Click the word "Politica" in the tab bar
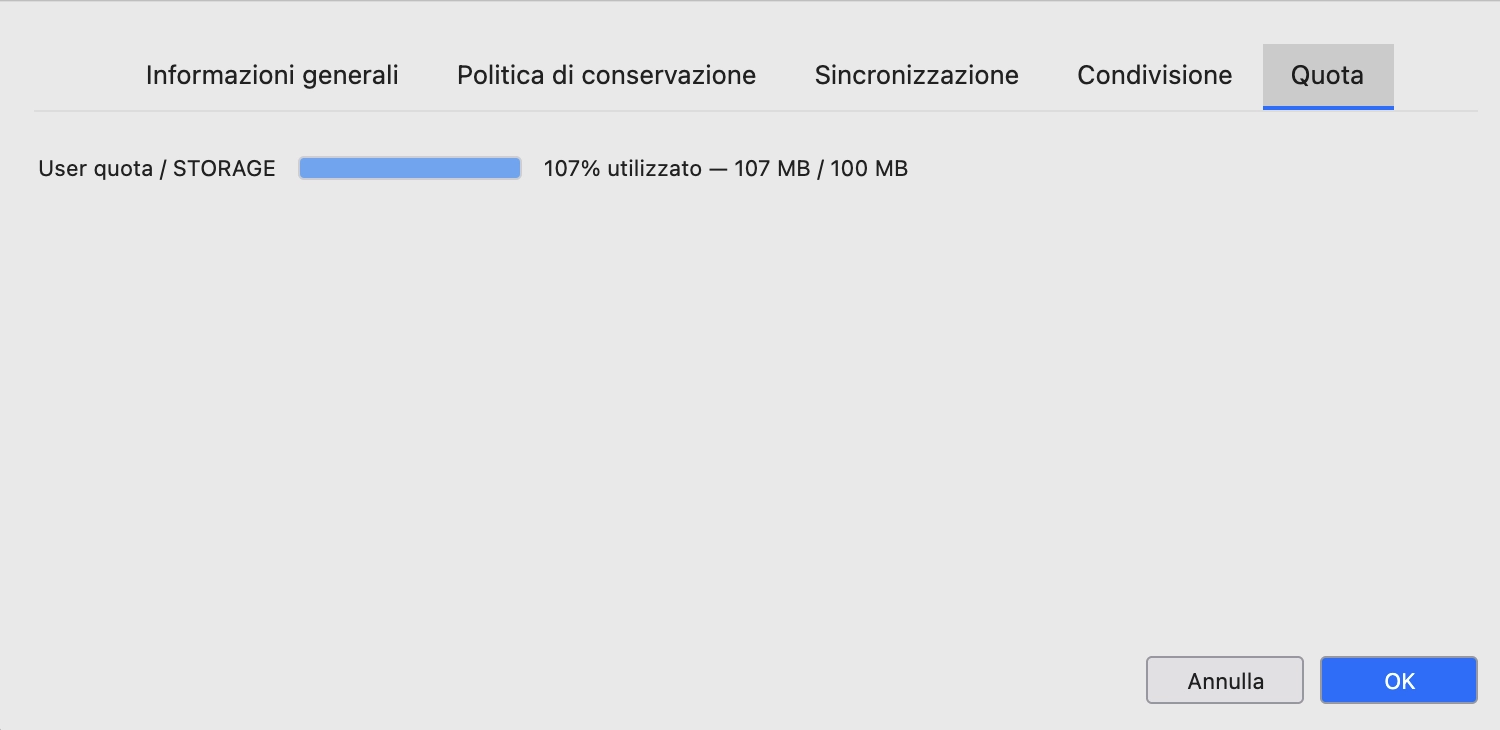This screenshot has height=730, width=1500. coord(495,75)
